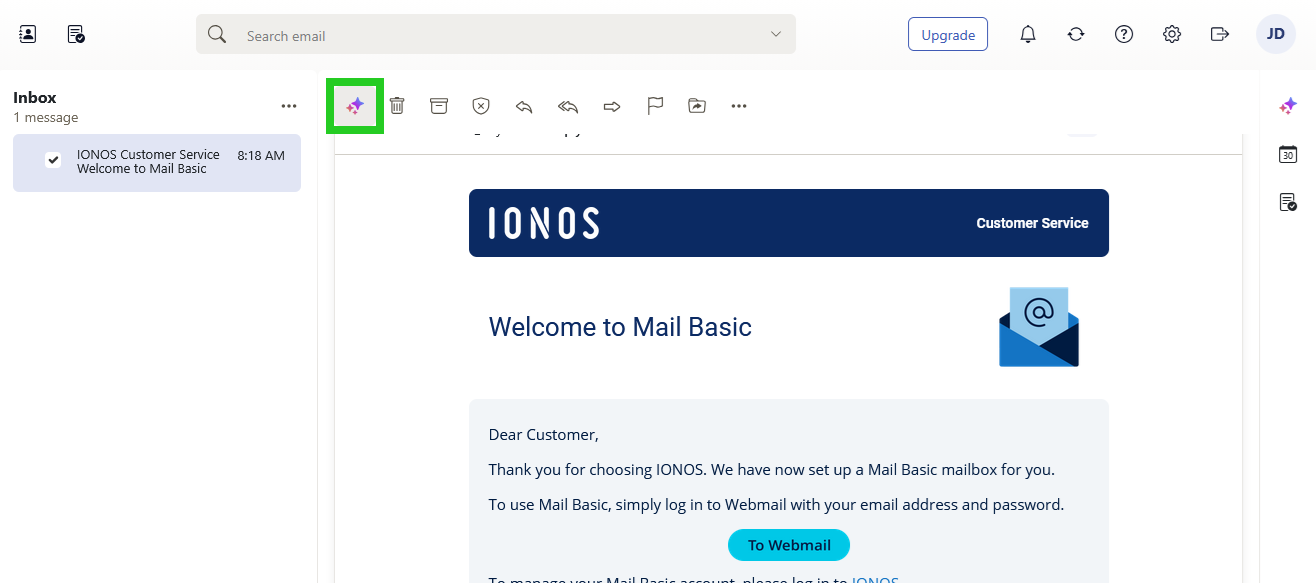This screenshot has width=1316, height=583.
Task: Delete the email using the trash icon
Action: [396, 105]
